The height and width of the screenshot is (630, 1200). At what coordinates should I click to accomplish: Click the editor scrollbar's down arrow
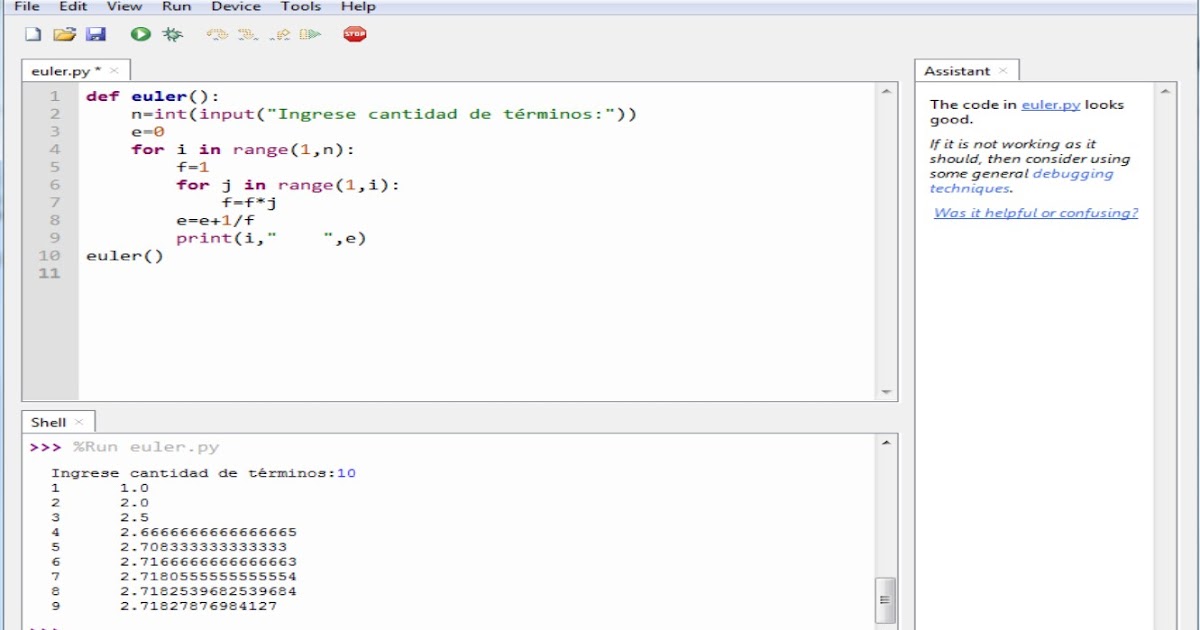884,390
